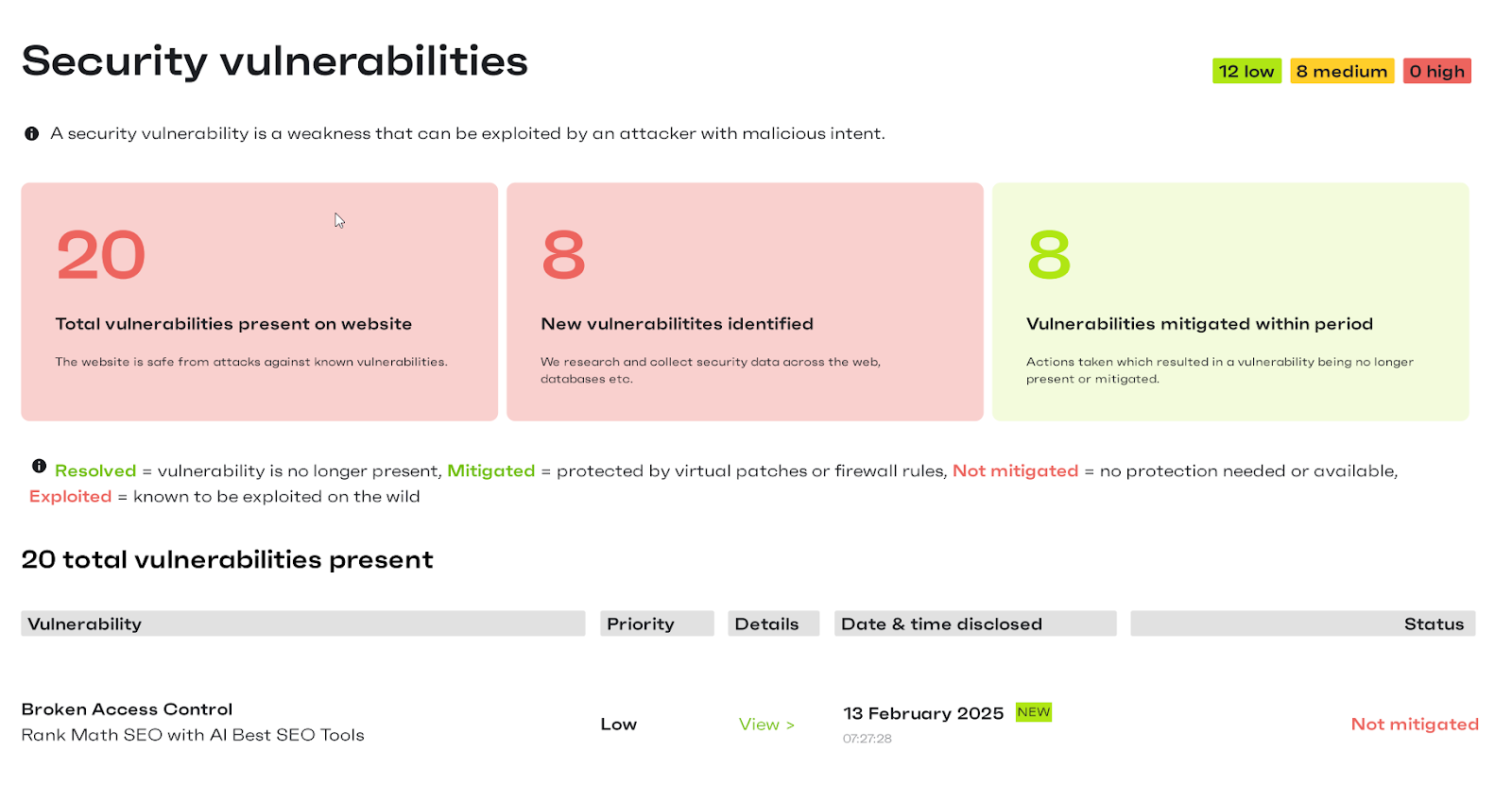This screenshot has width=1512, height=785.
Task: Click the Not mitigated status of the row
Action: point(1414,725)
